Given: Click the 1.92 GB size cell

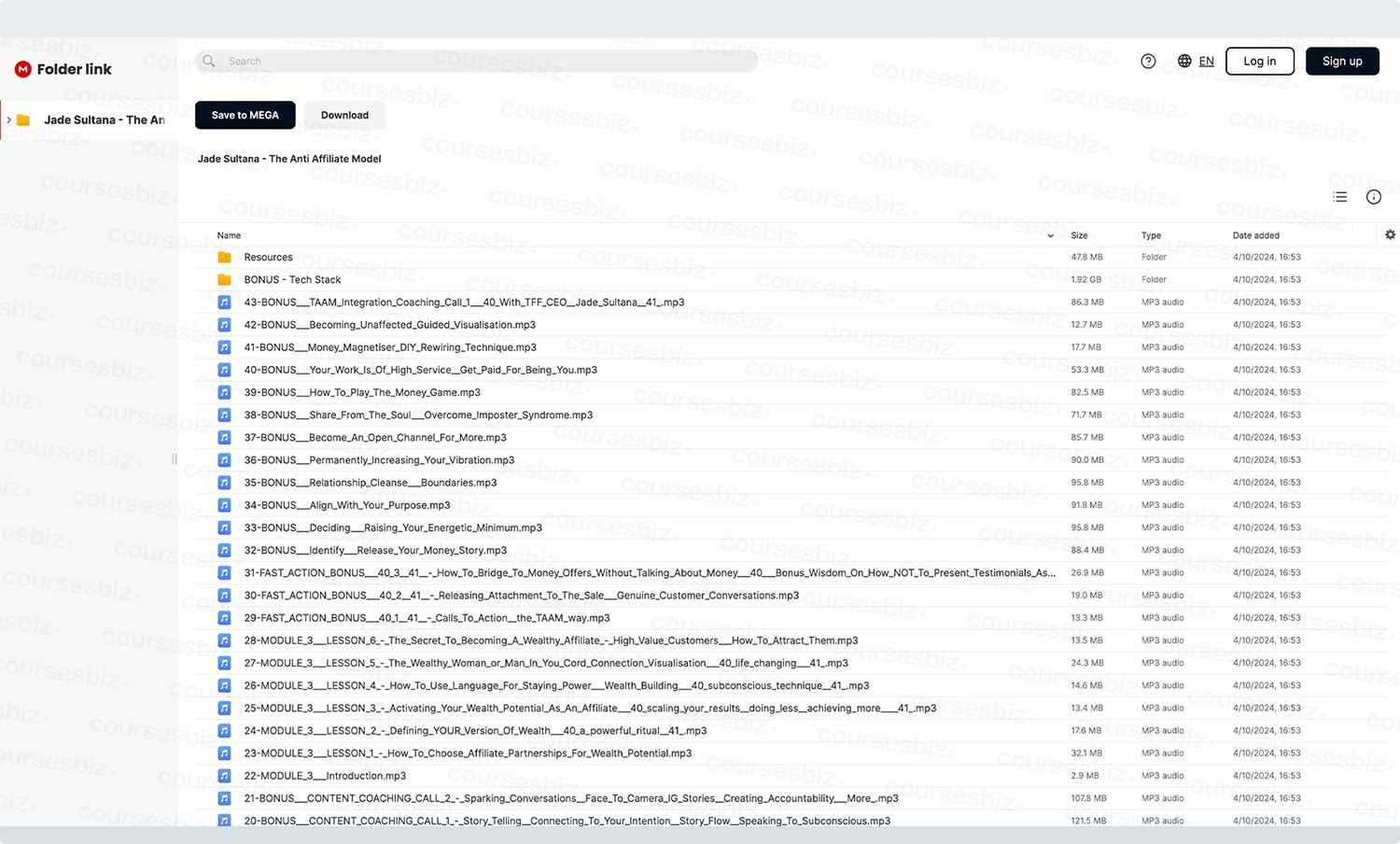Looking at the screenshot, I should point(1085,279).
